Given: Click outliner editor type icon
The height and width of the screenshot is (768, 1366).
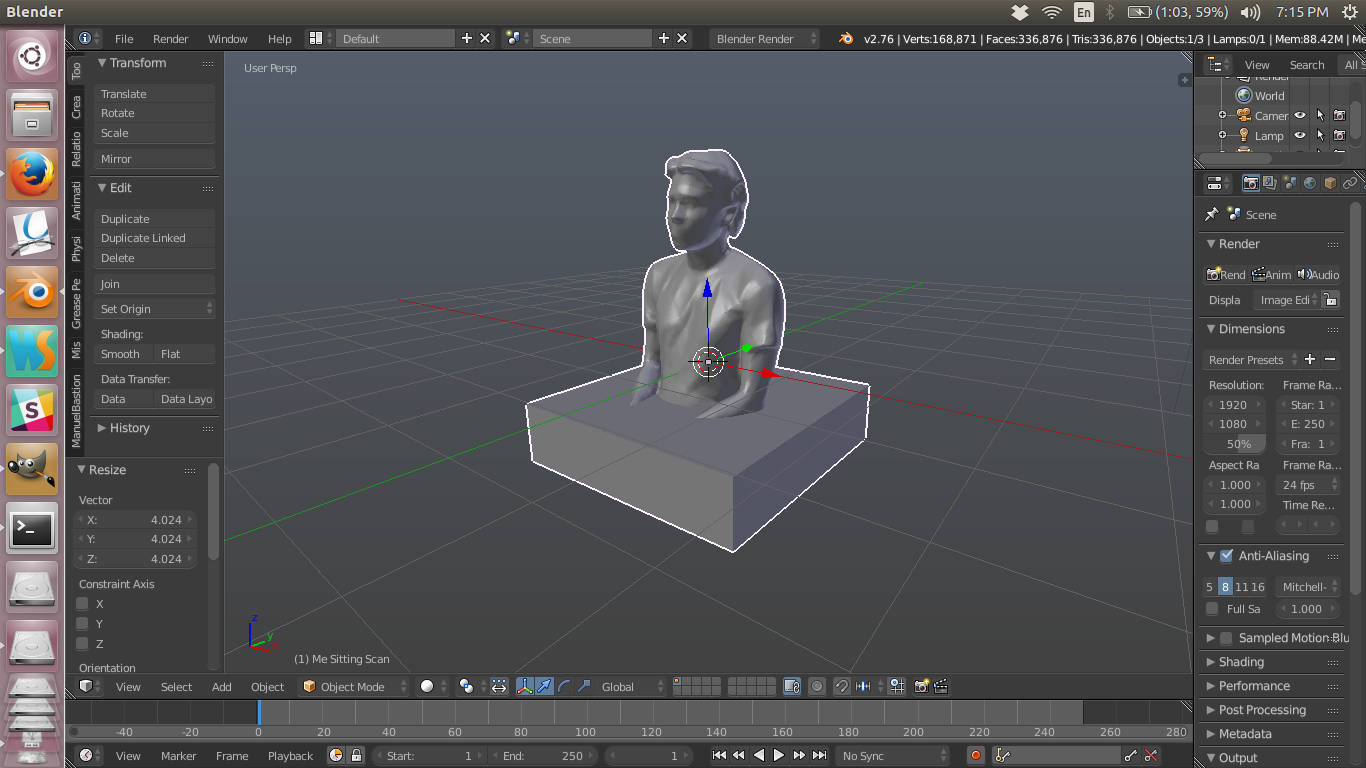Looking at the screenshot, I should click(x=1217, y=64).
